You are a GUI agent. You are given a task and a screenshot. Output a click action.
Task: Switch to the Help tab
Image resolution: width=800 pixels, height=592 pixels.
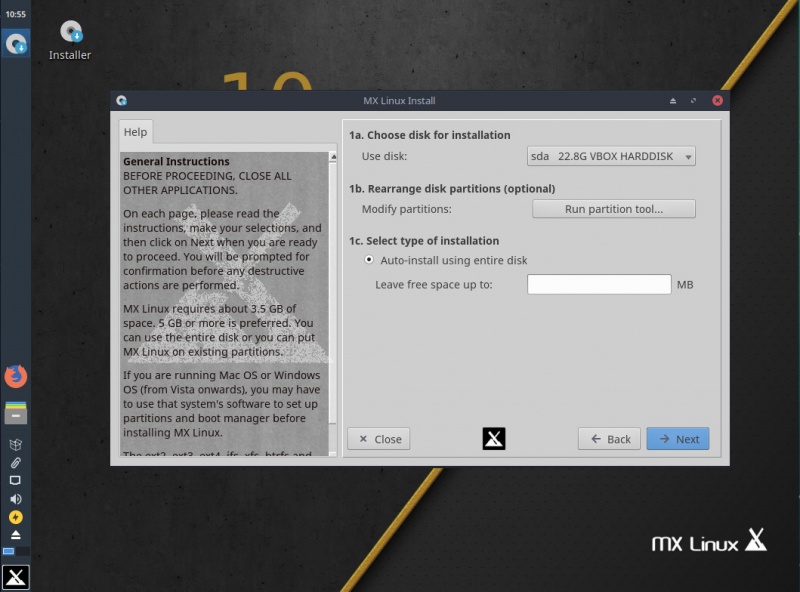coord(134,131)
